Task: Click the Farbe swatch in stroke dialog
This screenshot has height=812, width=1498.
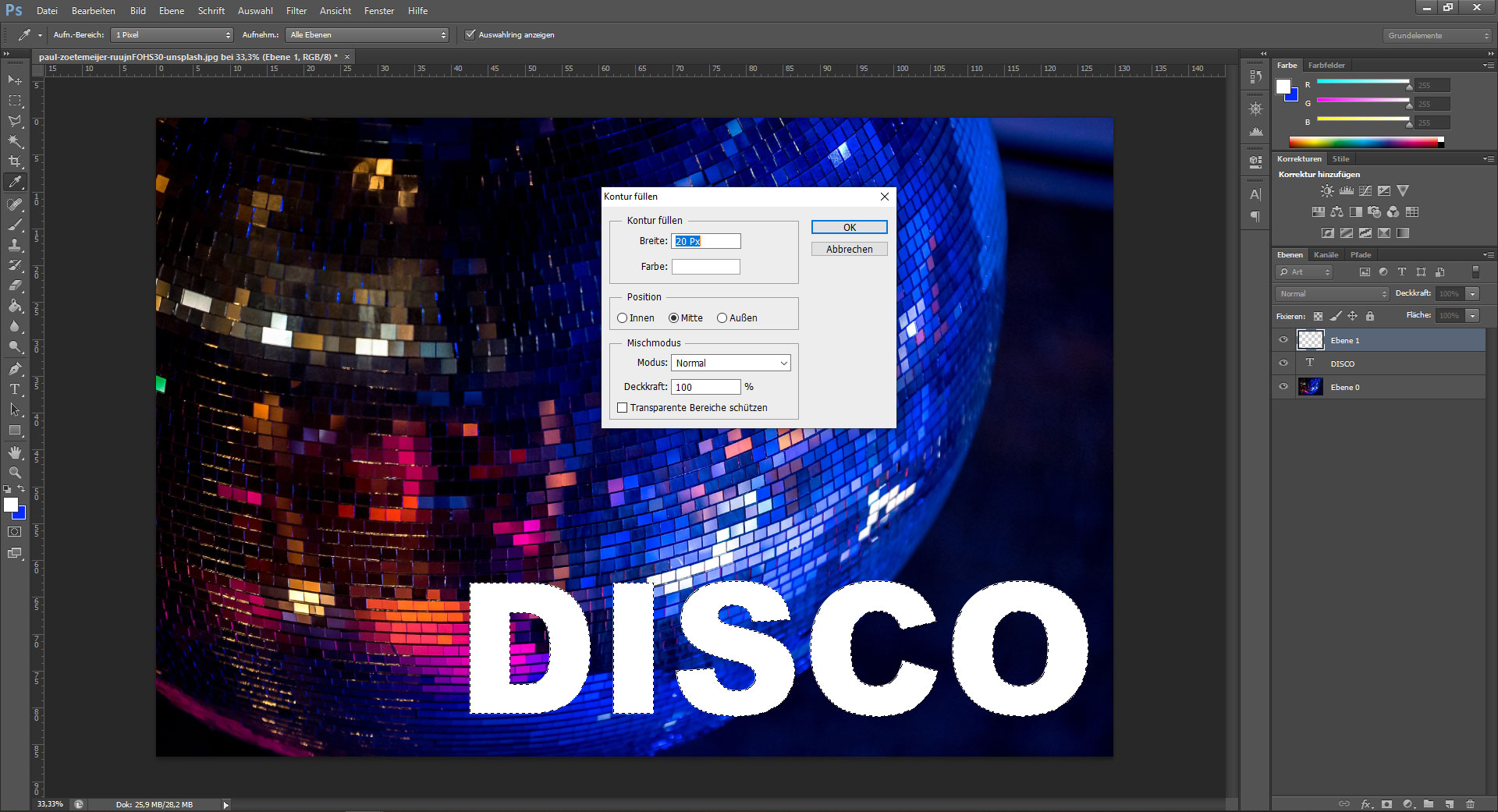Action: click(x=705, y=267)
